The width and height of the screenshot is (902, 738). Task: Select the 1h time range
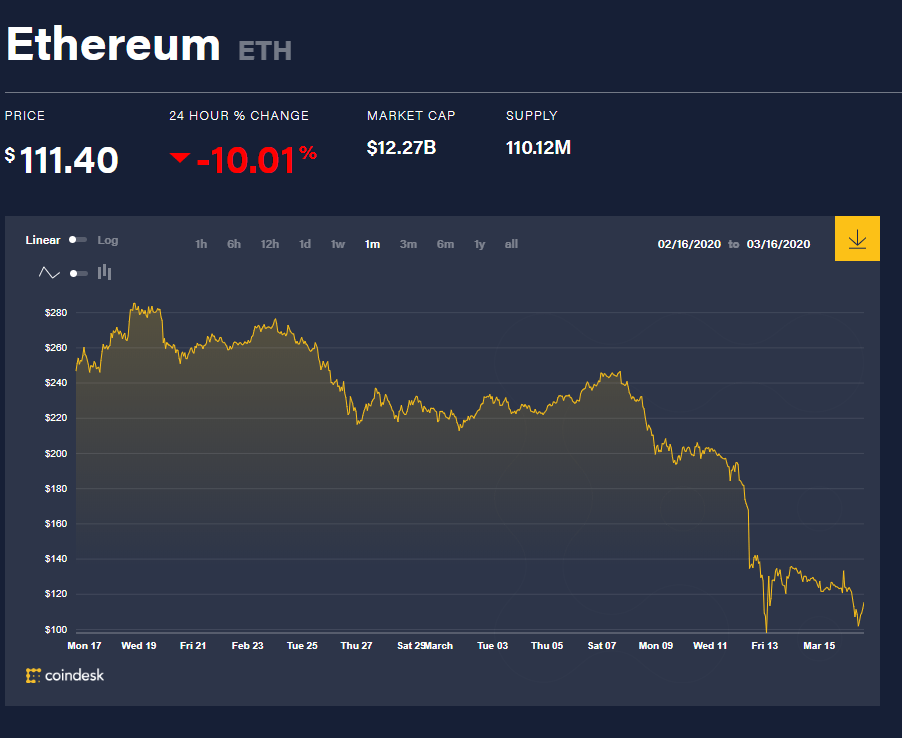click(x=201, y=244)
